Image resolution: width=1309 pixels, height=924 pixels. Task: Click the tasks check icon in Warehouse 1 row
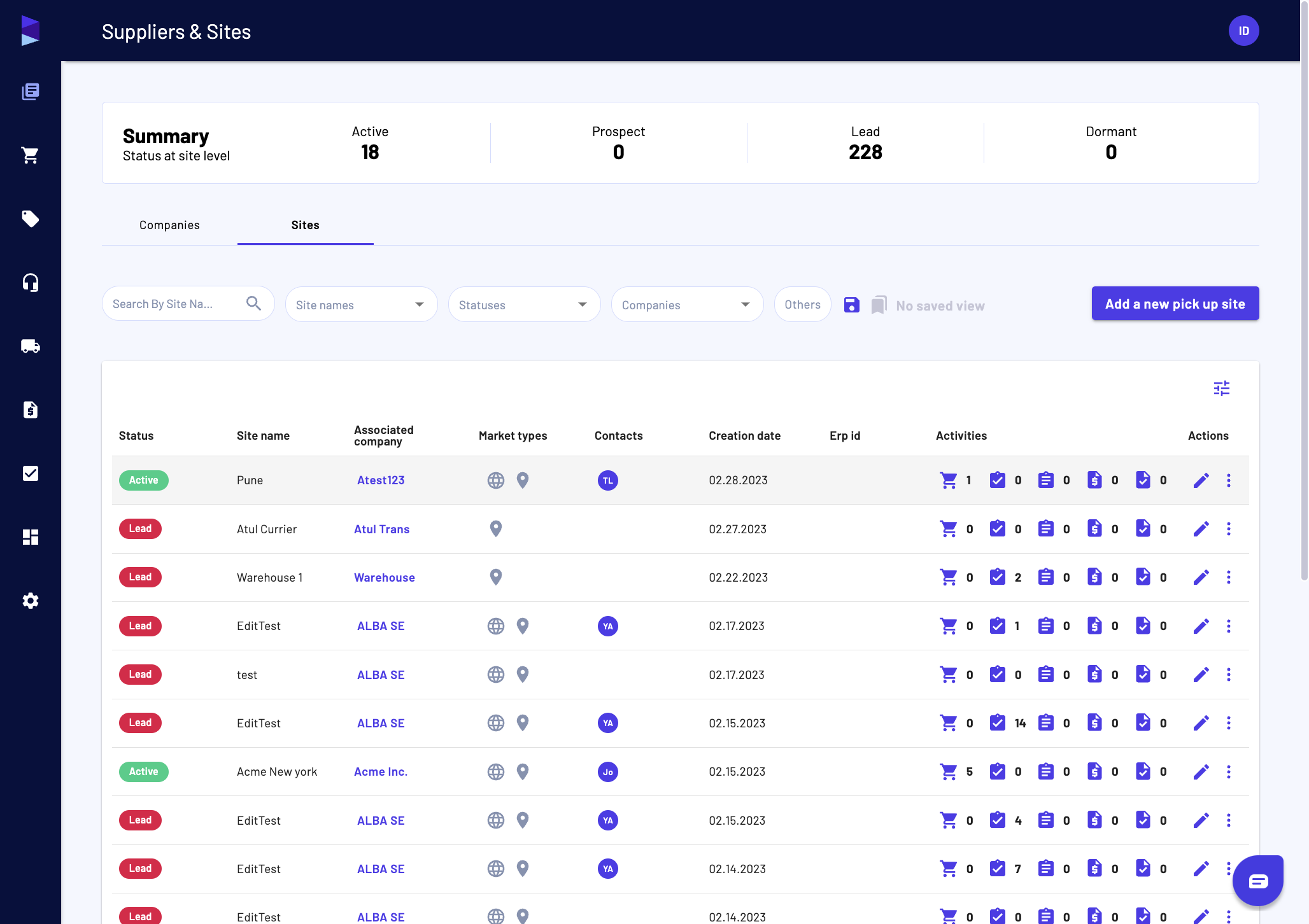997,577
